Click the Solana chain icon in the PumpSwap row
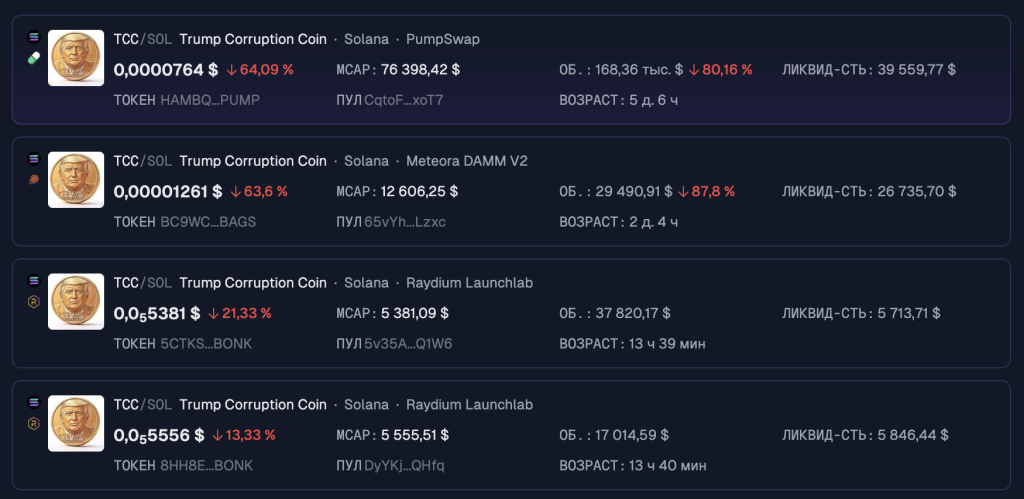Screen dimensions: 1024x499 point(33,36)
